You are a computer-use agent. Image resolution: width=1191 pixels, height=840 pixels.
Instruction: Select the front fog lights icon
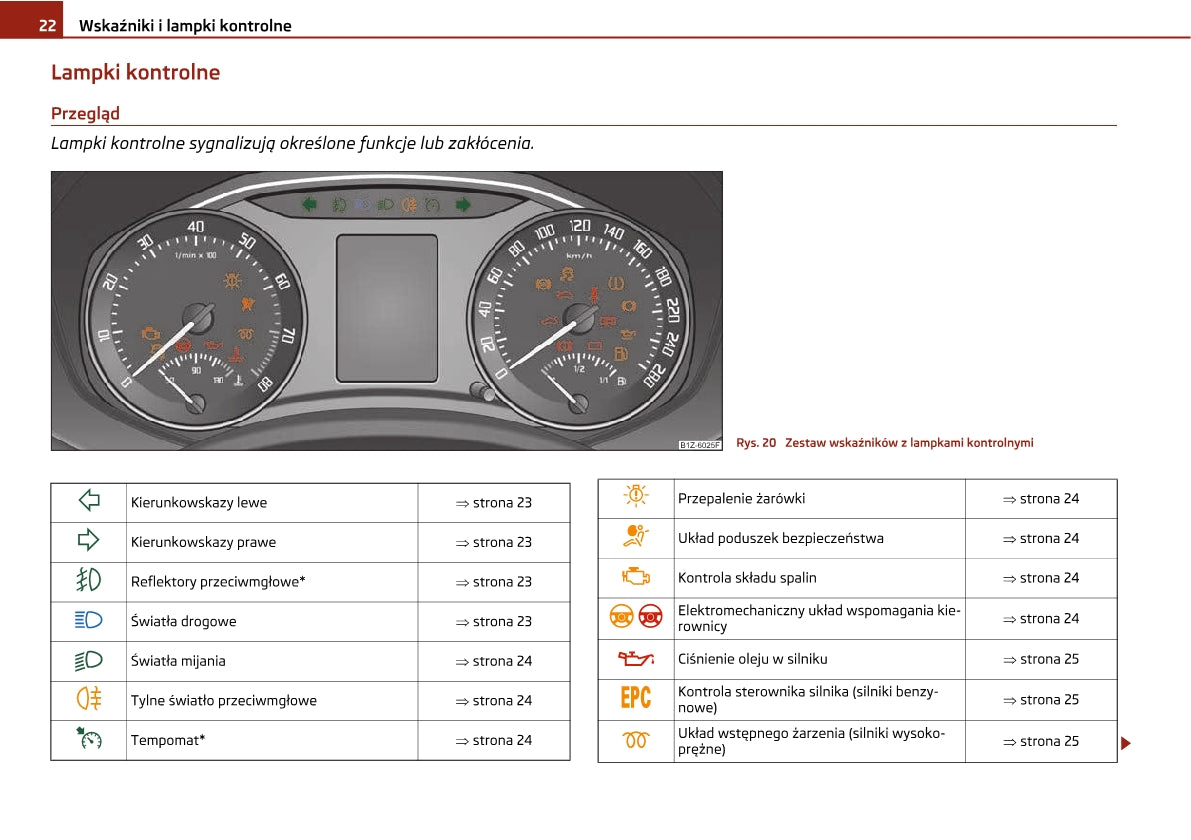[89, 581]
